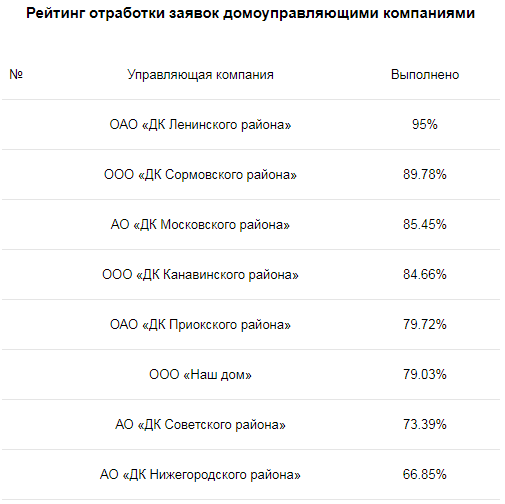Select the № column header
This screenshot has height=504, width=505.
click(x=16, y=74)
